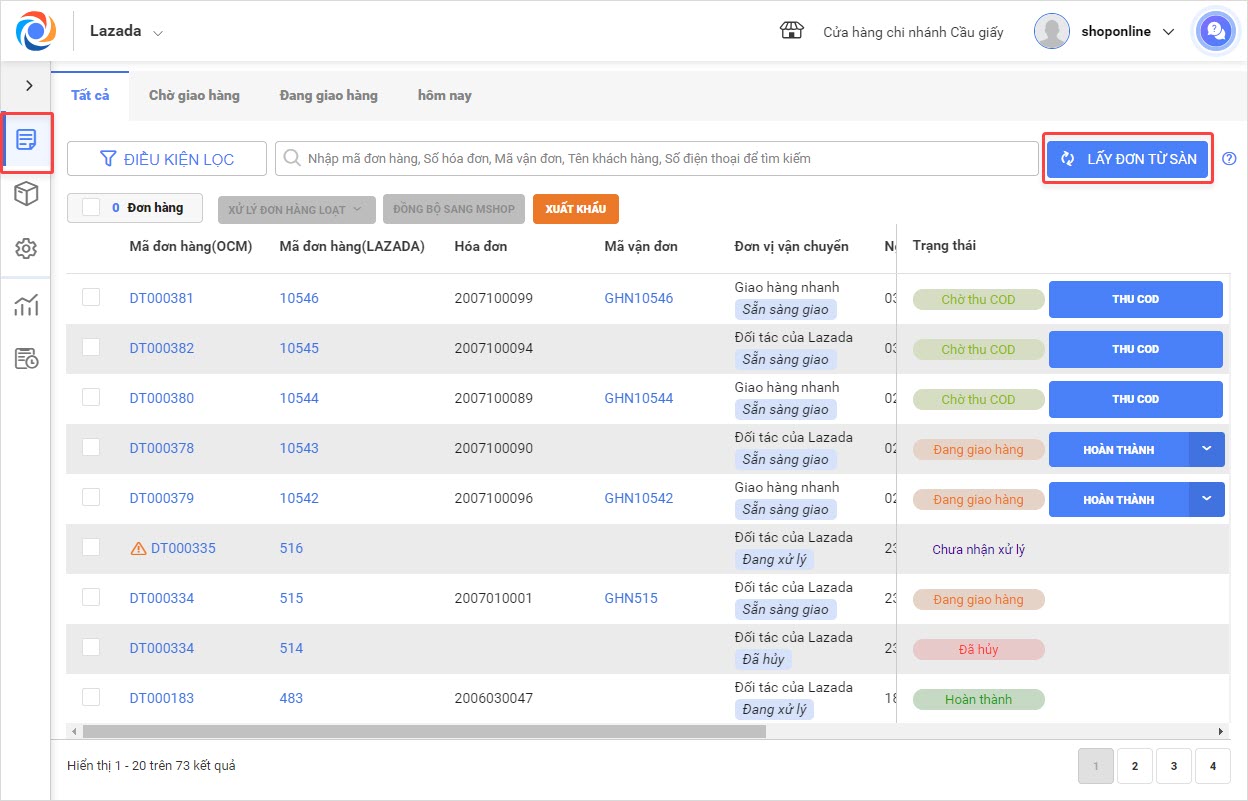This screenshot has height=801, width=1248.
Task: Click the LẤY ĐƠN TỪ SÀN button
Action: 1128,159
